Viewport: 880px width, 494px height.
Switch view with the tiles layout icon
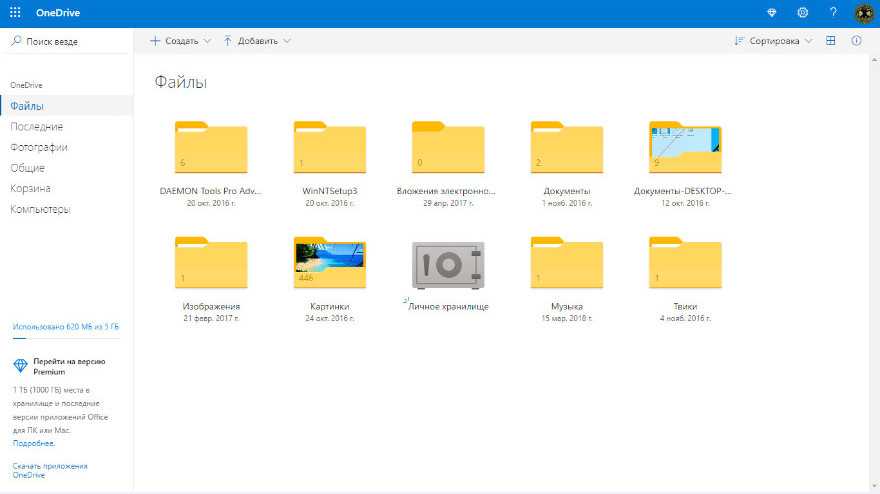(831, 41)
